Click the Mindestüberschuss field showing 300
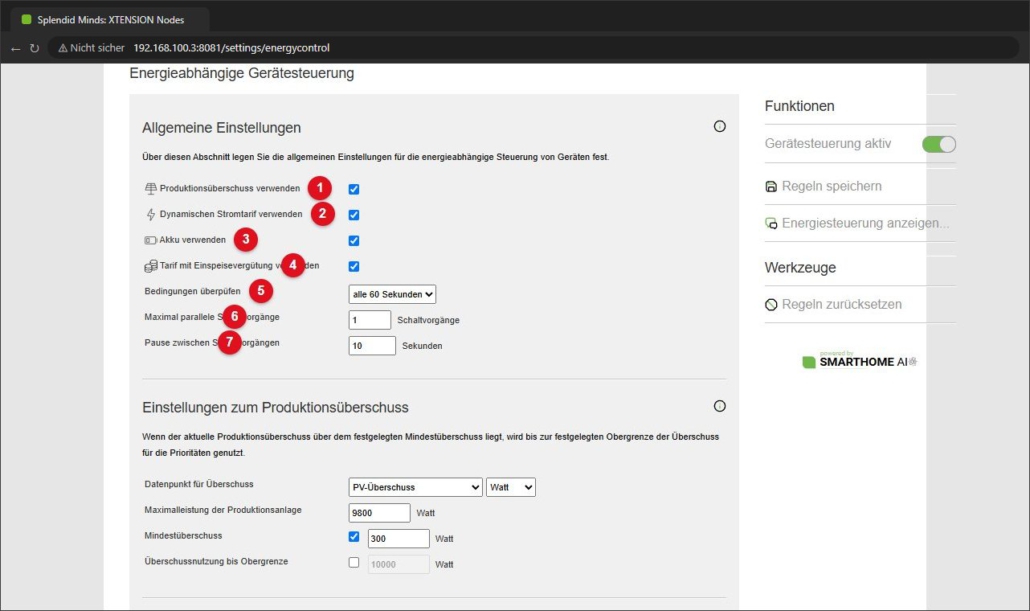 (399, 539)
